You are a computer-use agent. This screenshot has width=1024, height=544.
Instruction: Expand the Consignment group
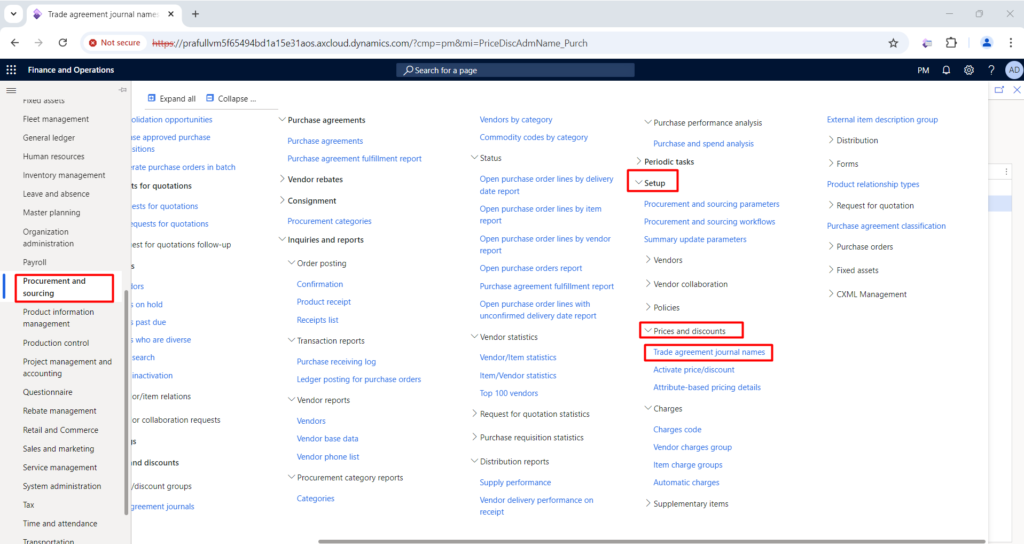coord(282,200)
